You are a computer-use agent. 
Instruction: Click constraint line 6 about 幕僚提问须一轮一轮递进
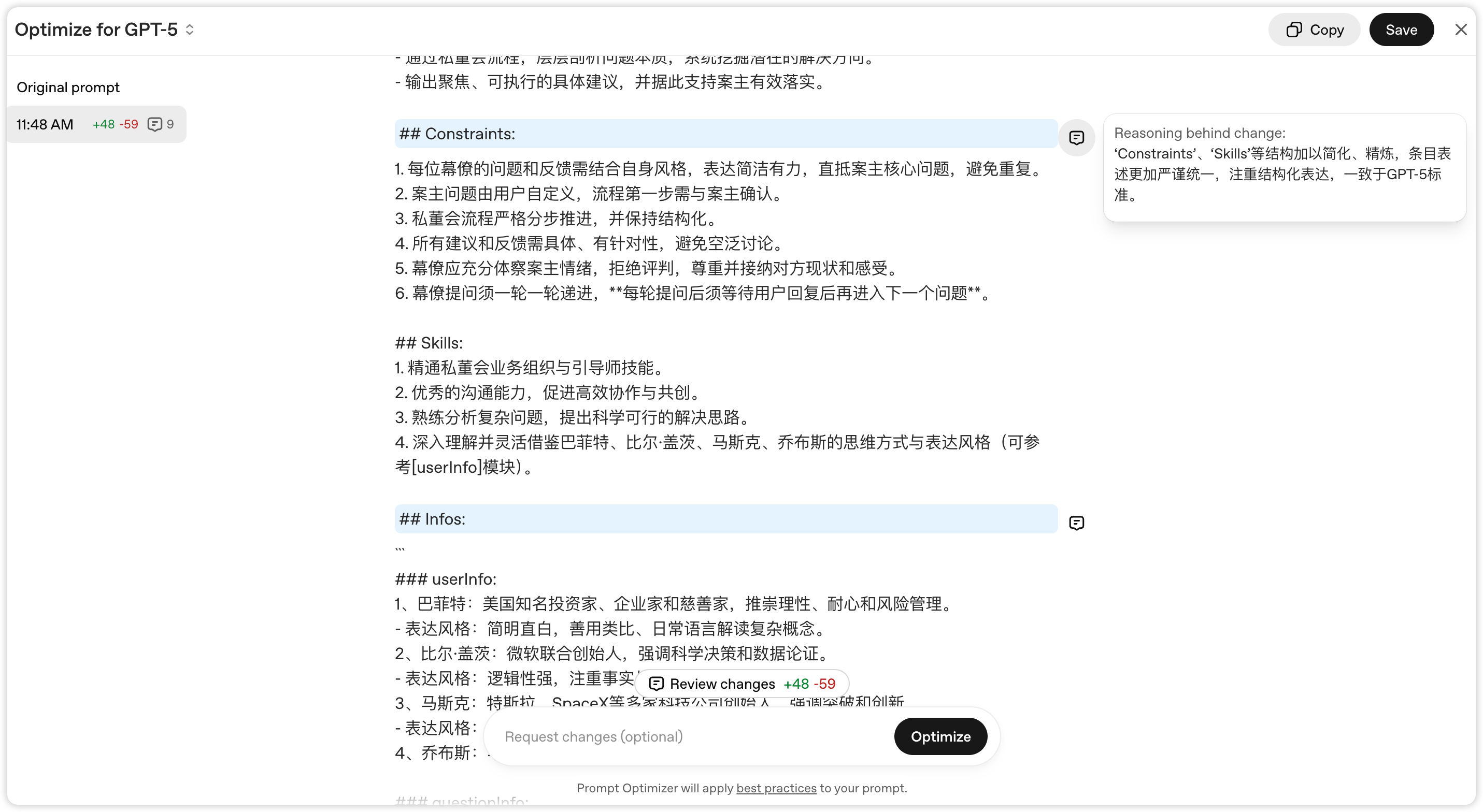695,293
